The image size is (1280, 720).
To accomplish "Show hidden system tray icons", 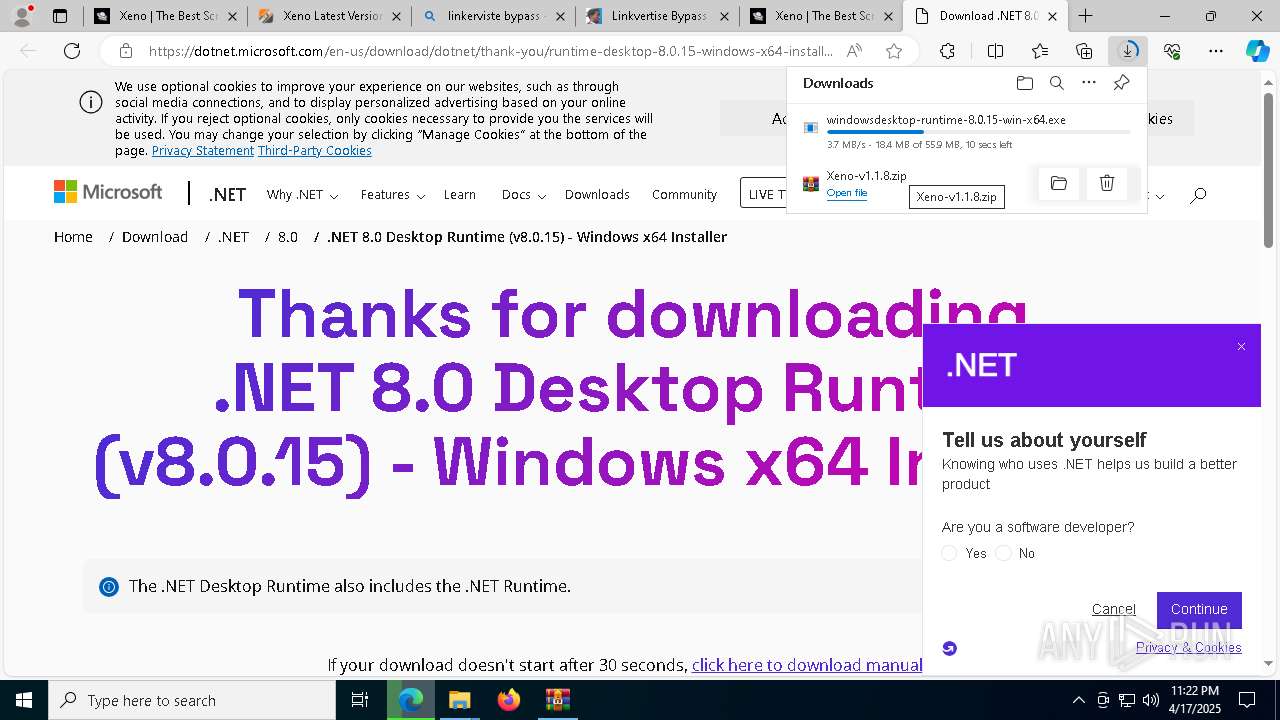I will point(1078,700).
